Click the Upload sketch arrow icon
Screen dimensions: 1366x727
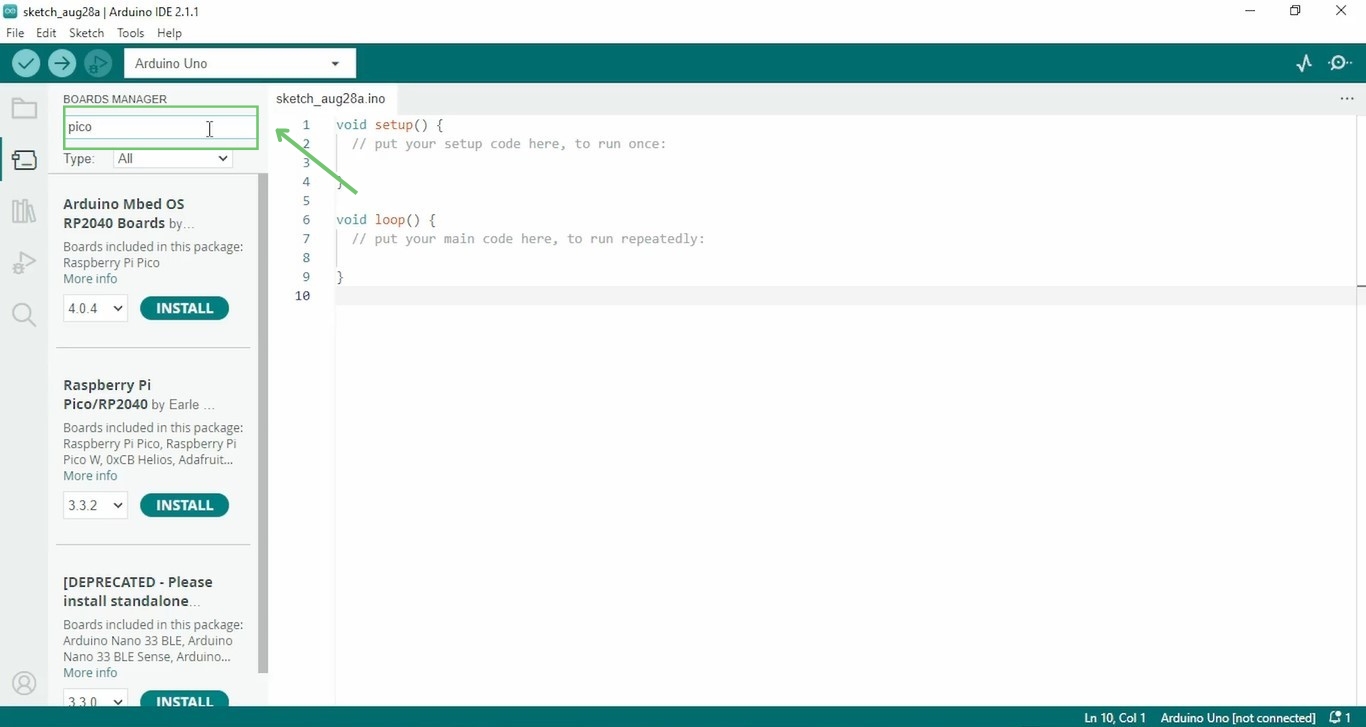click(61, 63)
